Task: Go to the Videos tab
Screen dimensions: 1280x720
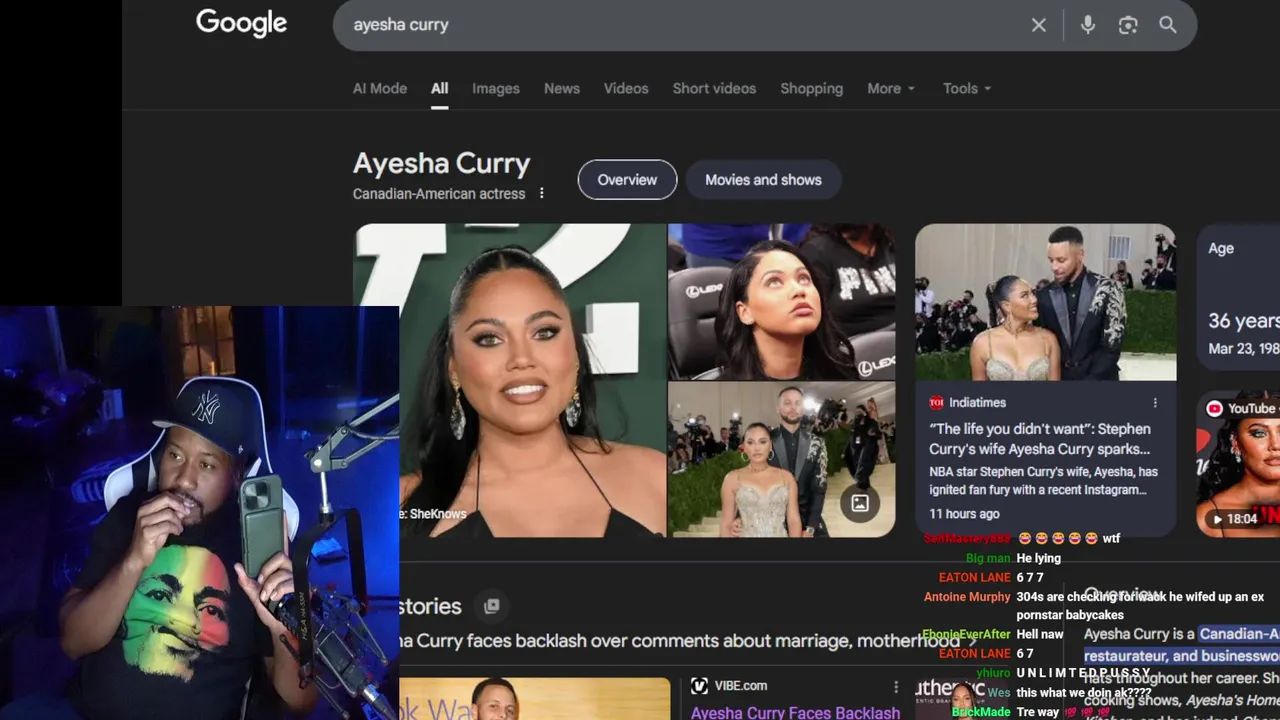Action: tap(626, 88)
